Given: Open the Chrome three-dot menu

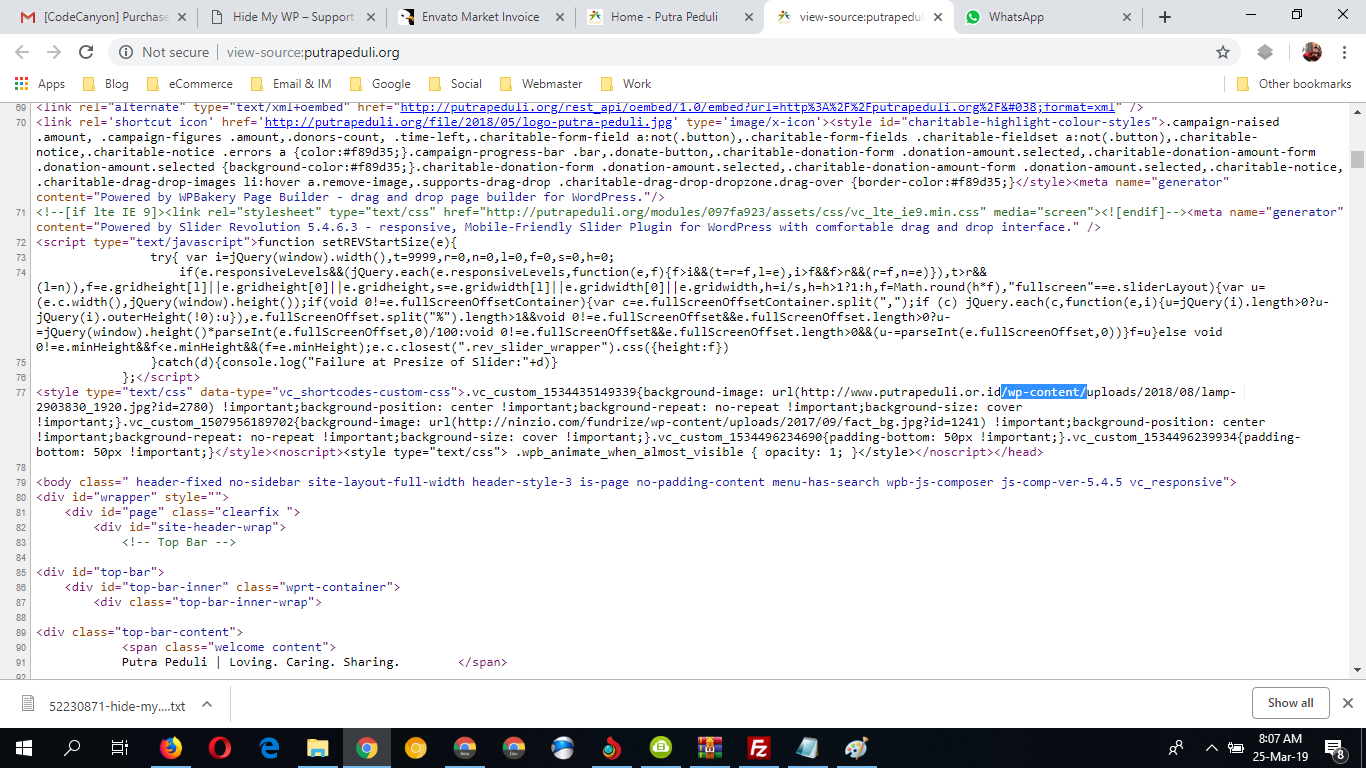Looking at the screenshot, I should pyautogui.click(x=1345, y=52).
